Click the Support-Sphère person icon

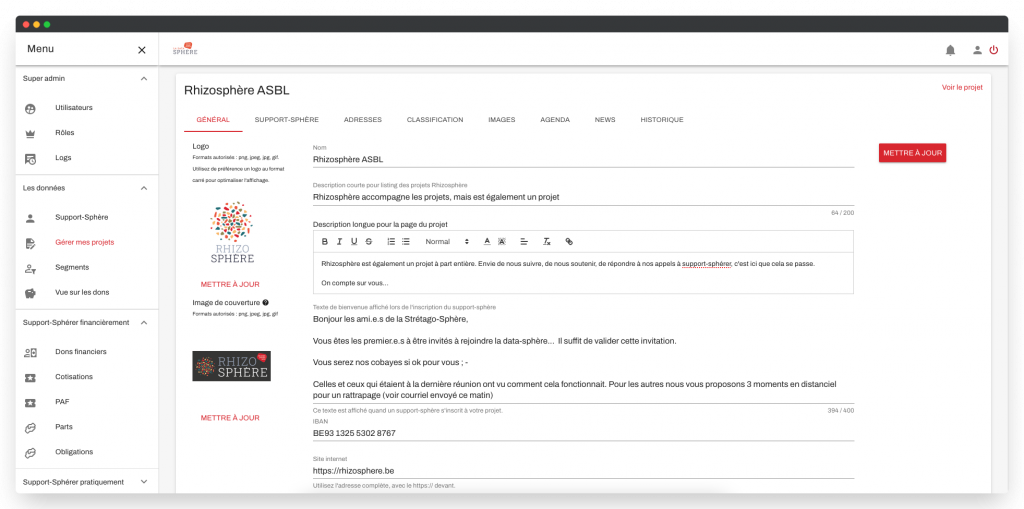click(30, 218)
